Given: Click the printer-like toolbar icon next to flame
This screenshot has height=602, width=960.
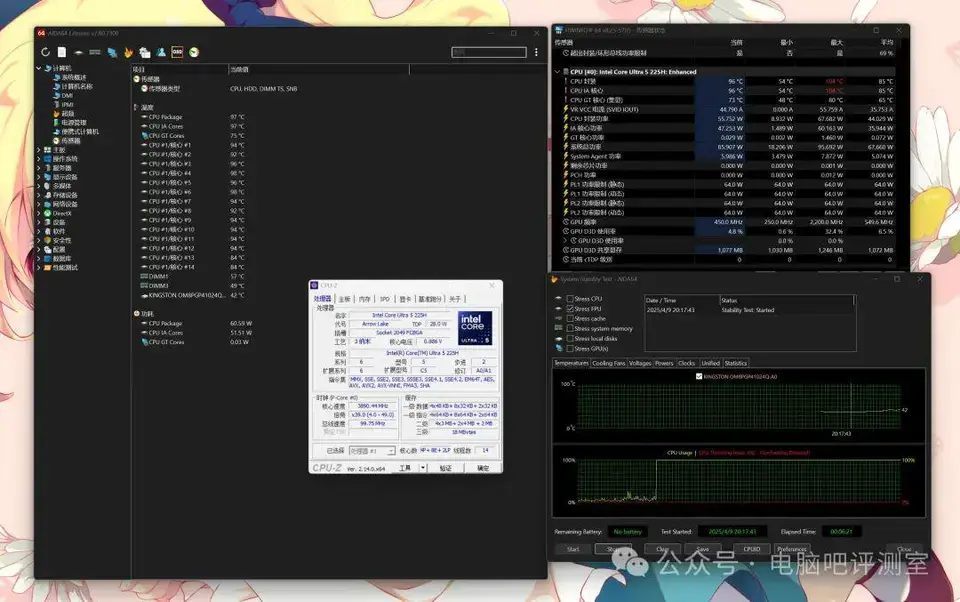Looking at the screenshot, I should point(144,52).
